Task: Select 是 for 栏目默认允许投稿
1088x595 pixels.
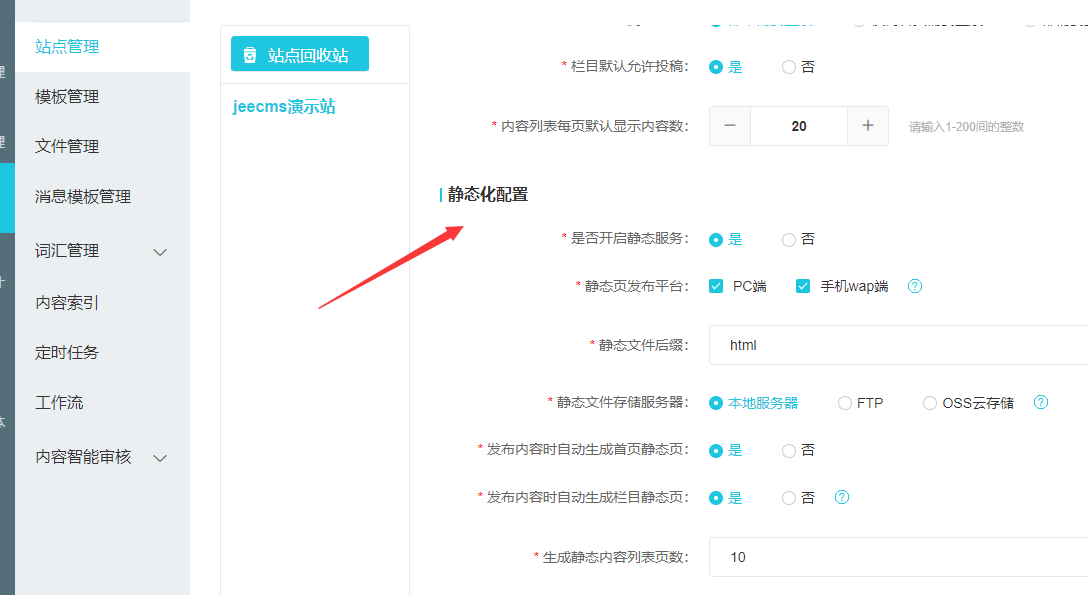Action: point(716,67)
